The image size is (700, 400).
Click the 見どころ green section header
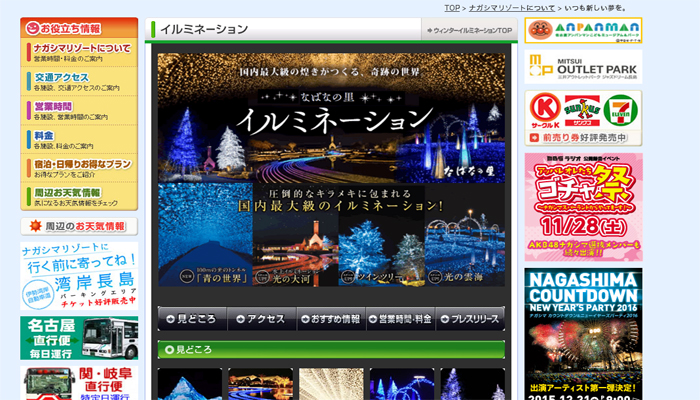[x=331, y=350]
